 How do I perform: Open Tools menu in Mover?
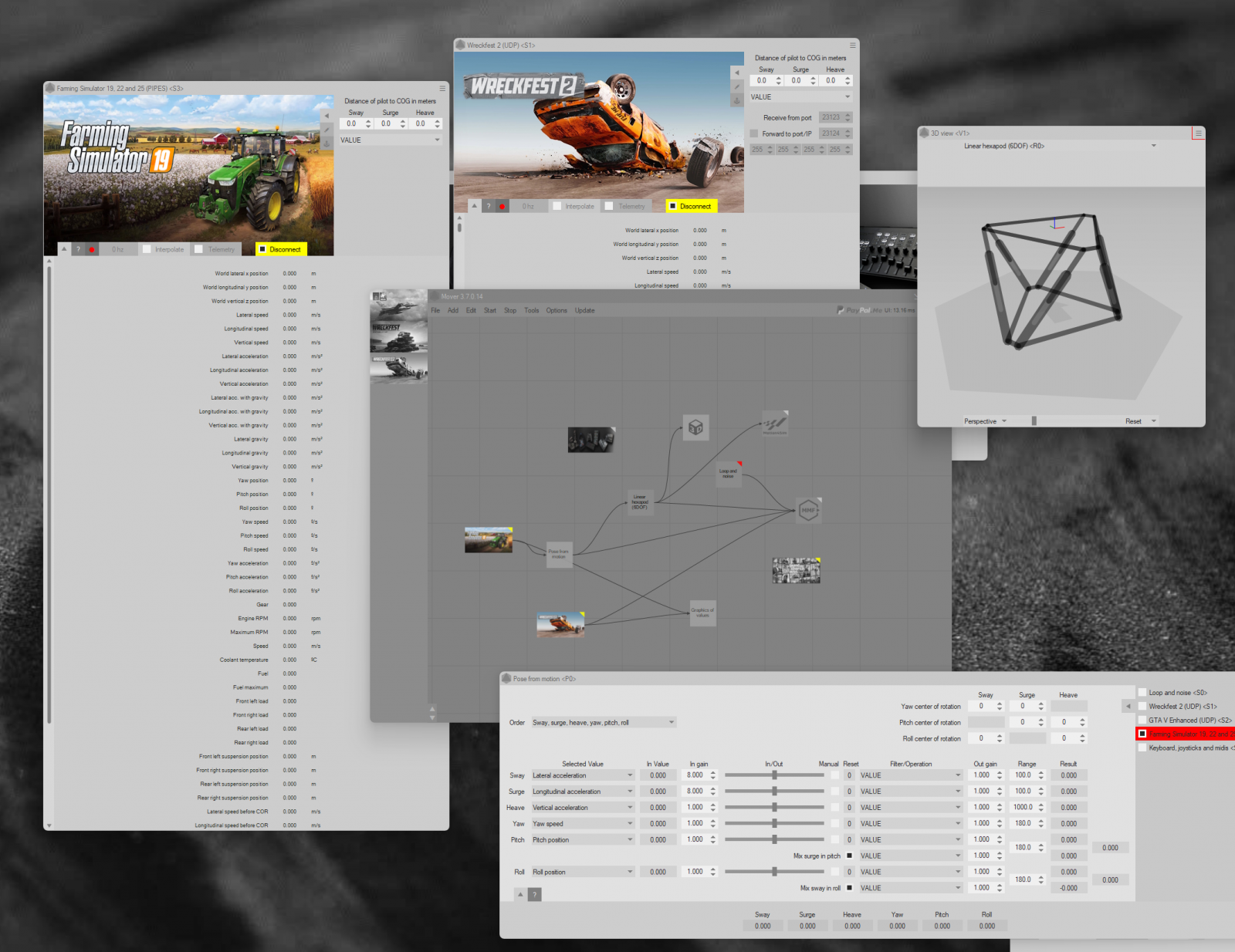click(x=532, y=310)
